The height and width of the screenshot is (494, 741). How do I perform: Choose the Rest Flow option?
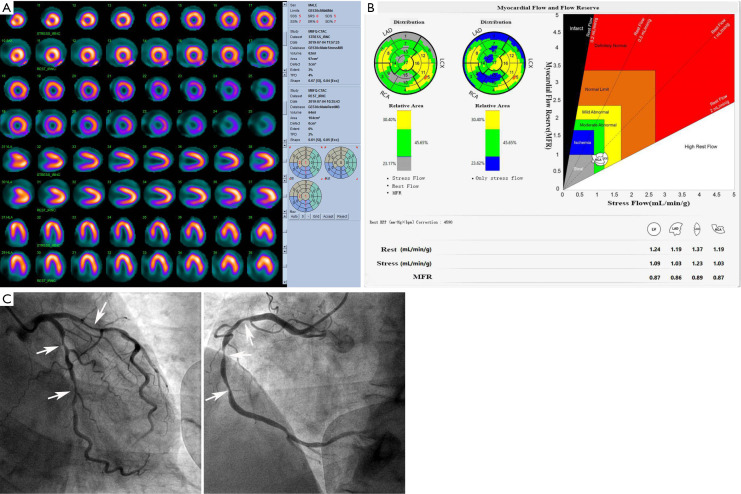403,186
